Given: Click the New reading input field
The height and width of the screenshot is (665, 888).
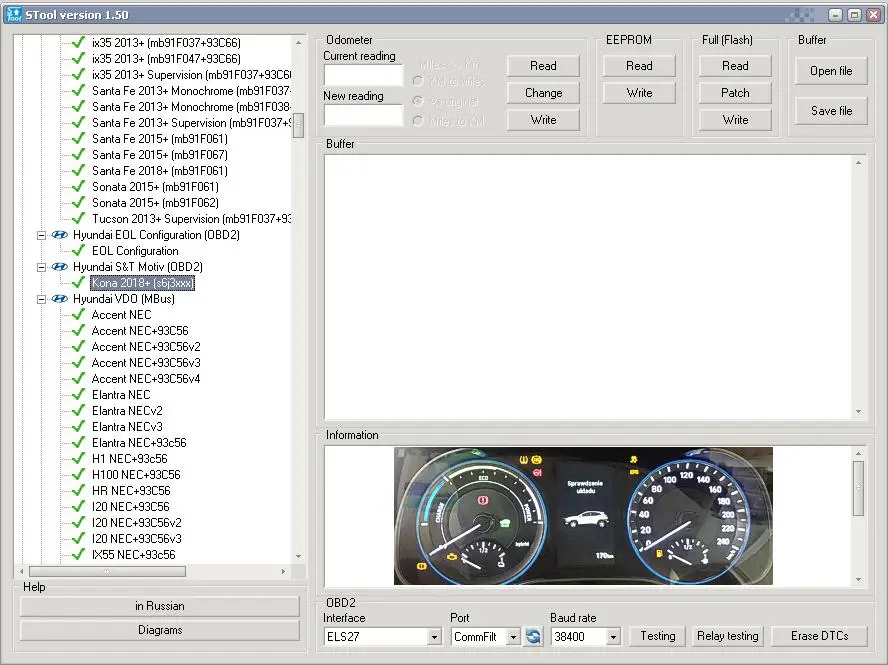Looking at the screenshot, I should point(363,116).
